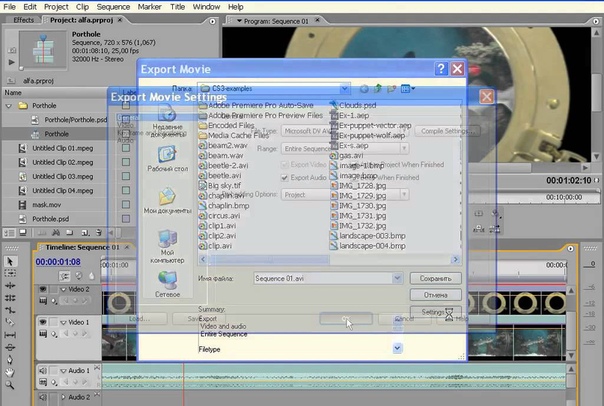Open the file name dropdown arrow

pos(397,278)
